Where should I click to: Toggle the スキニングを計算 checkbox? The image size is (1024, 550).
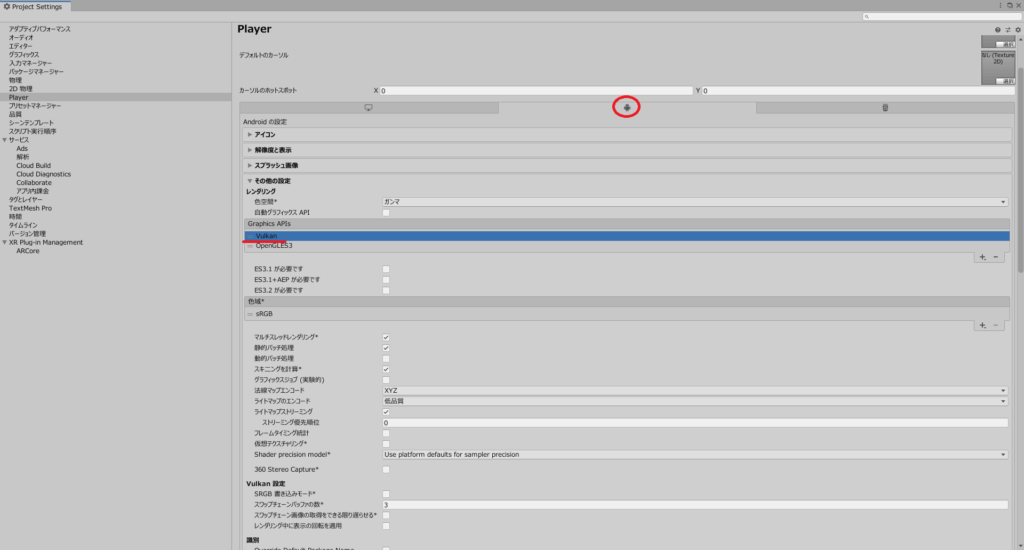(386, 370)
